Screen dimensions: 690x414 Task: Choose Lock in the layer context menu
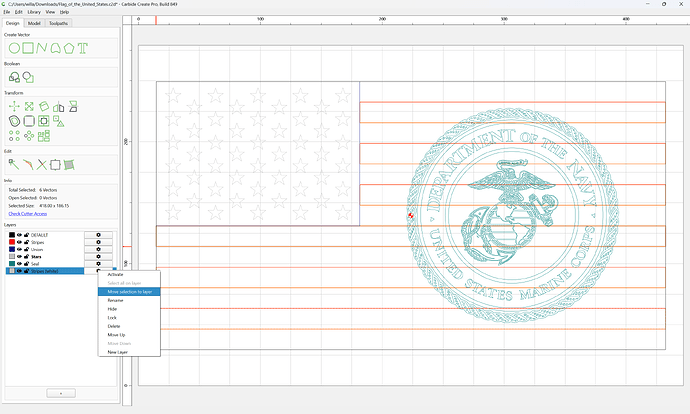point(129,318)
